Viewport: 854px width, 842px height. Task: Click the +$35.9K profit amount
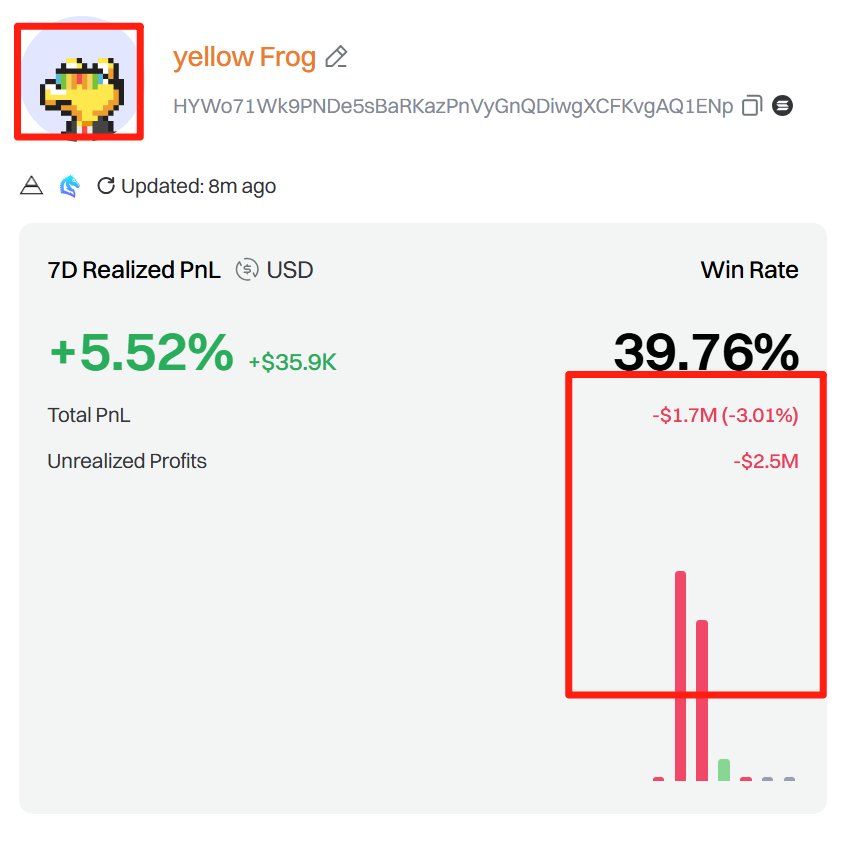(x=293, y=362)
